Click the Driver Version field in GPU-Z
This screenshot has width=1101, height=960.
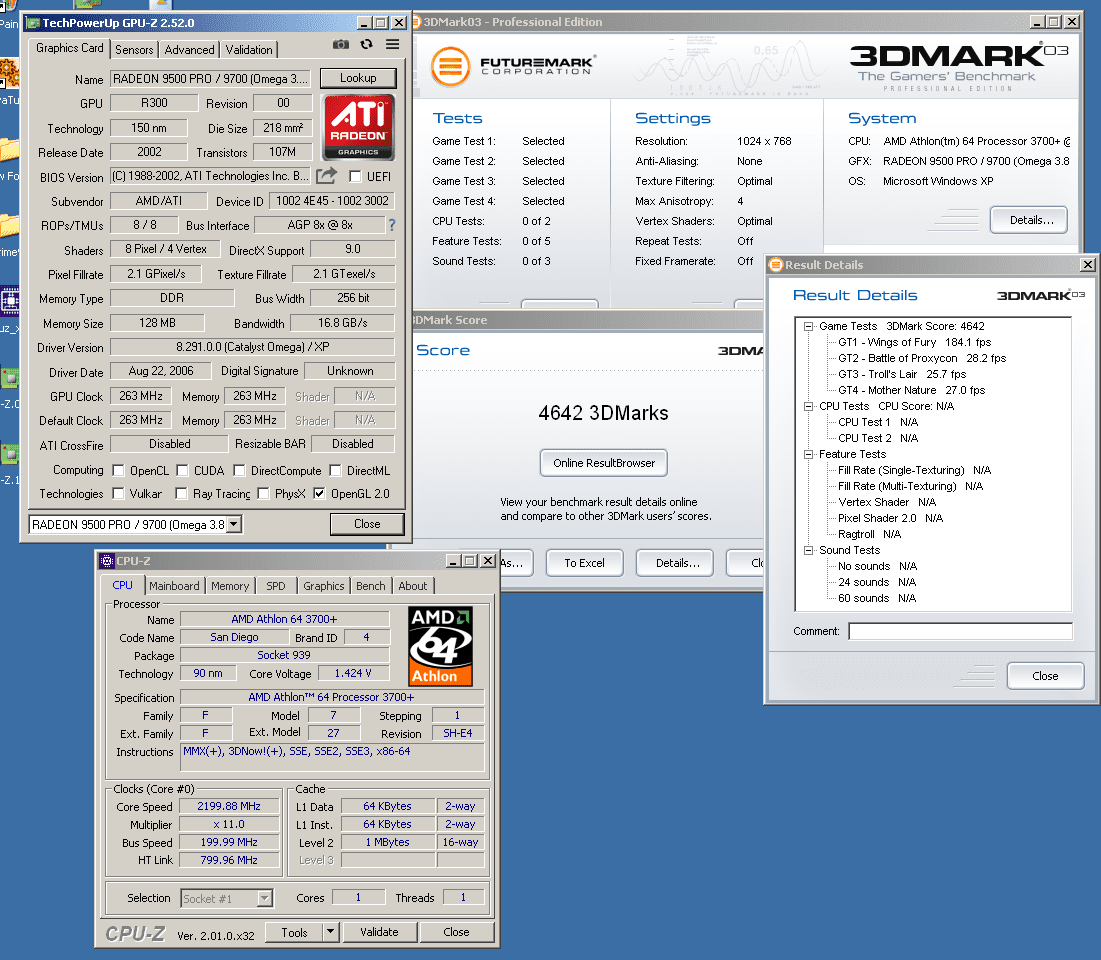pyautogui.click(x=253, y=347)
